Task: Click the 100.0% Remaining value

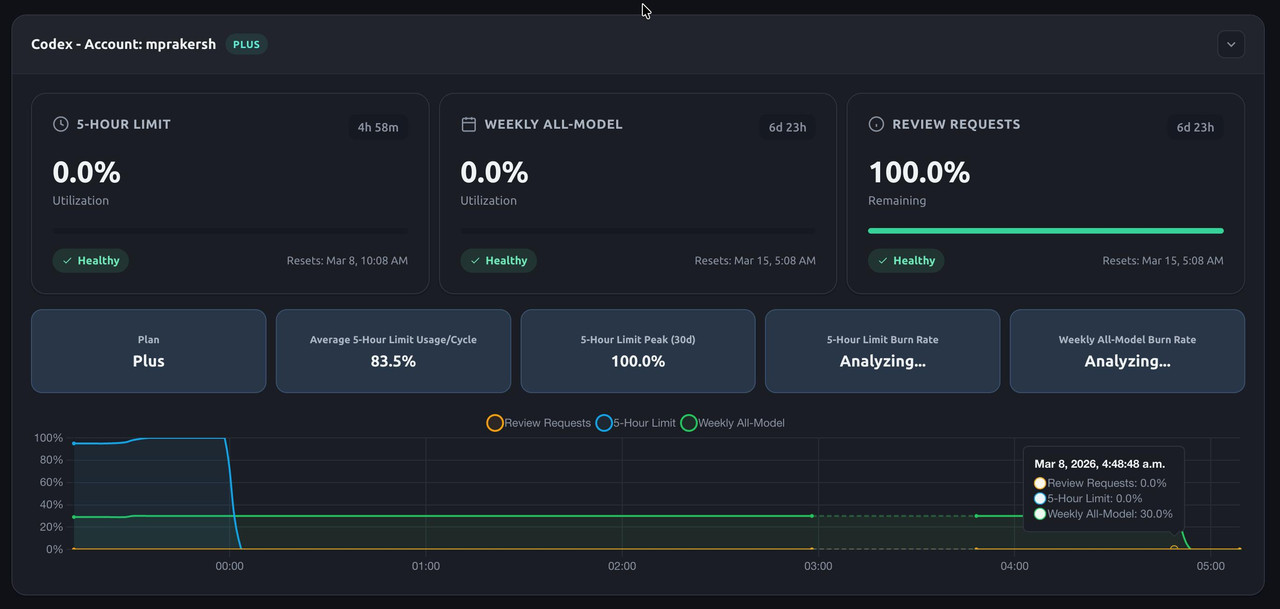Action: click(919, 172)
